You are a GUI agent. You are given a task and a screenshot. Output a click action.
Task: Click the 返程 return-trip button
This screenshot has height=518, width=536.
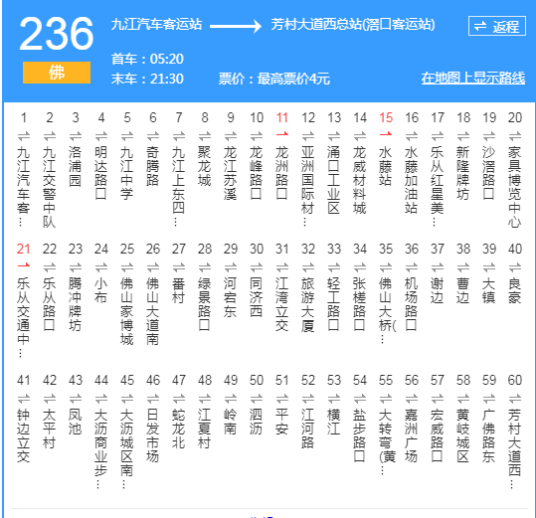(497, 26)
